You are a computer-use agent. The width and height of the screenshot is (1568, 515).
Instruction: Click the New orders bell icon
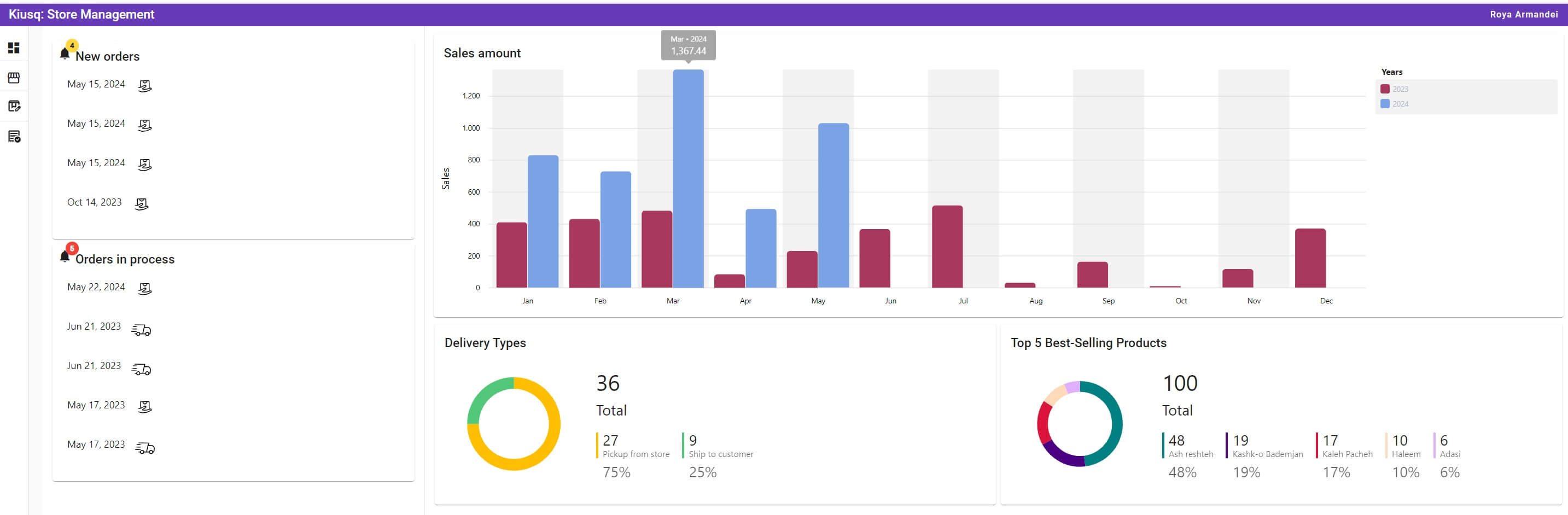pos(65,54)
